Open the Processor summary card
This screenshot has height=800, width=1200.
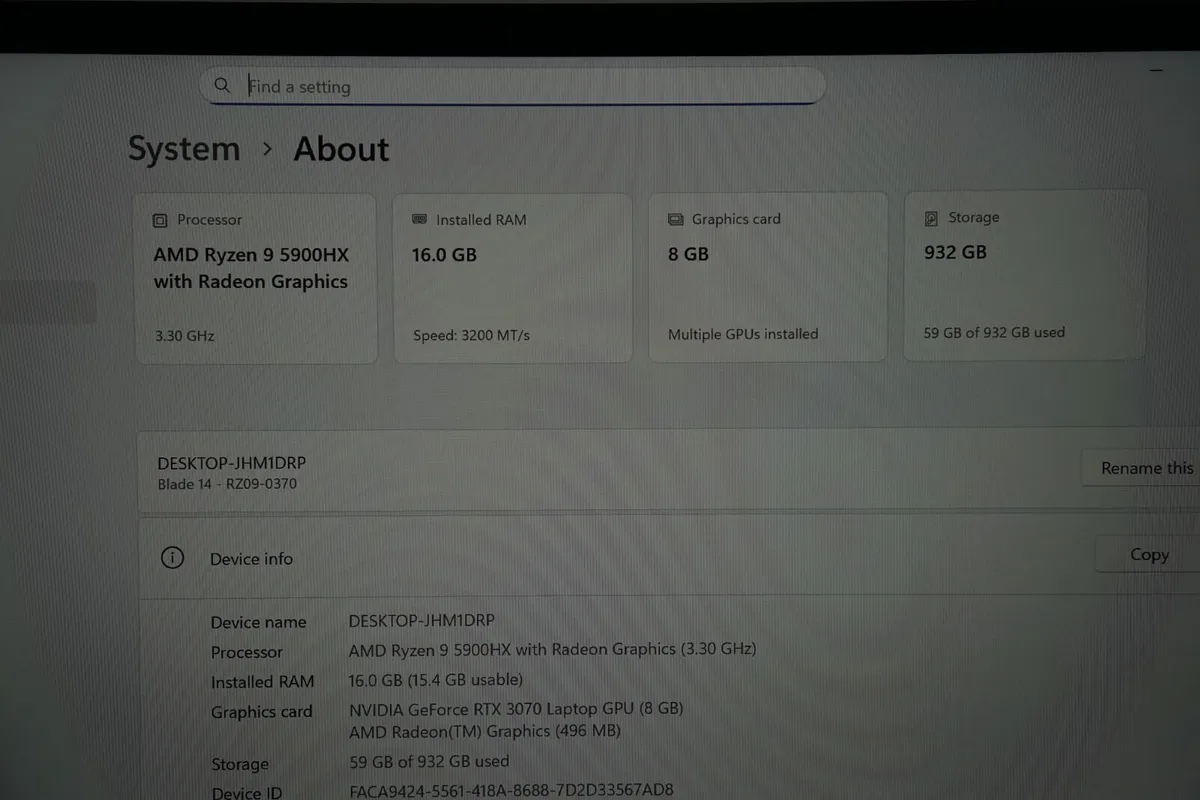pos(256,278)
